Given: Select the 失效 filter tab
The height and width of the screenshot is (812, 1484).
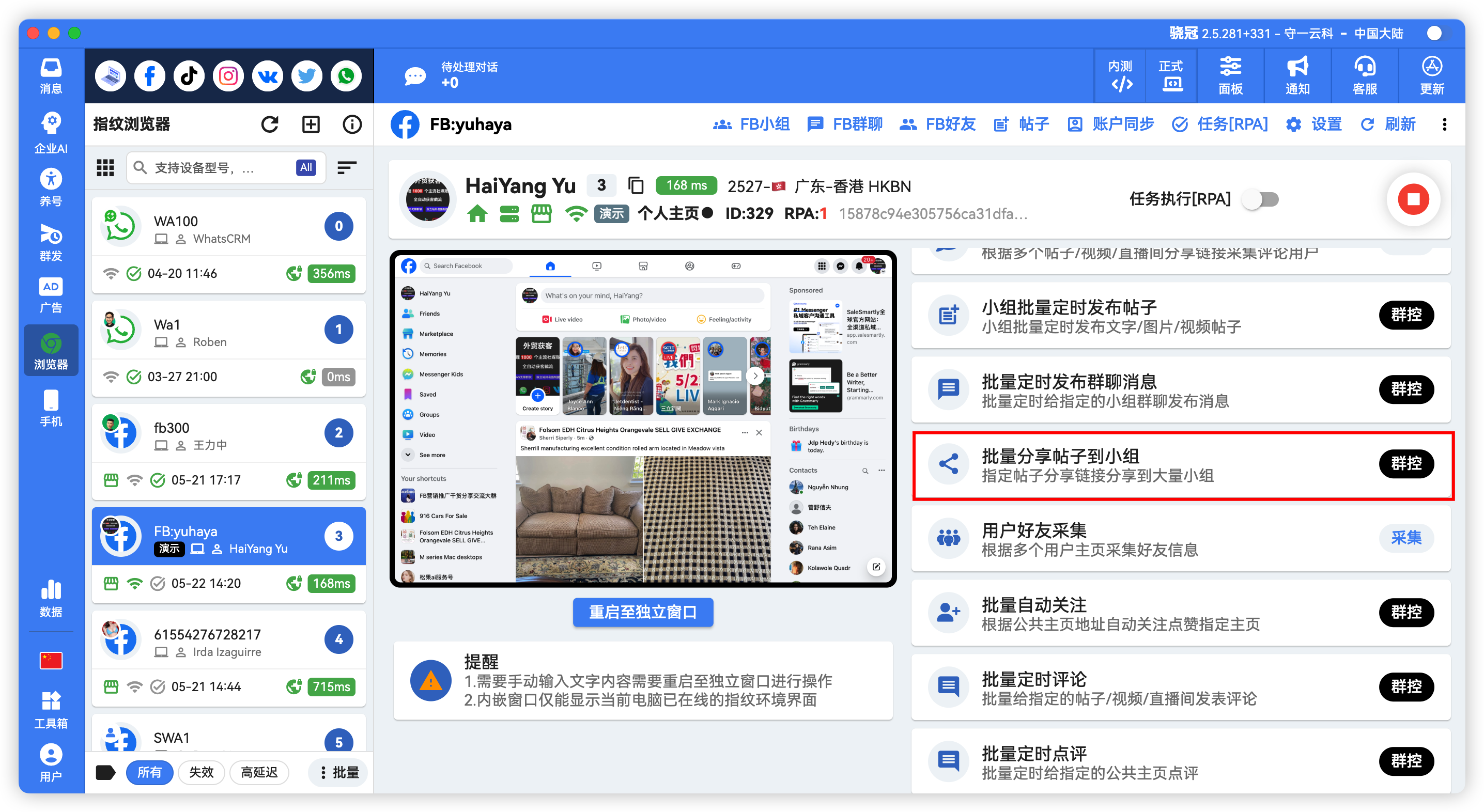Looking at the screenshot, I should click(201, 772).
